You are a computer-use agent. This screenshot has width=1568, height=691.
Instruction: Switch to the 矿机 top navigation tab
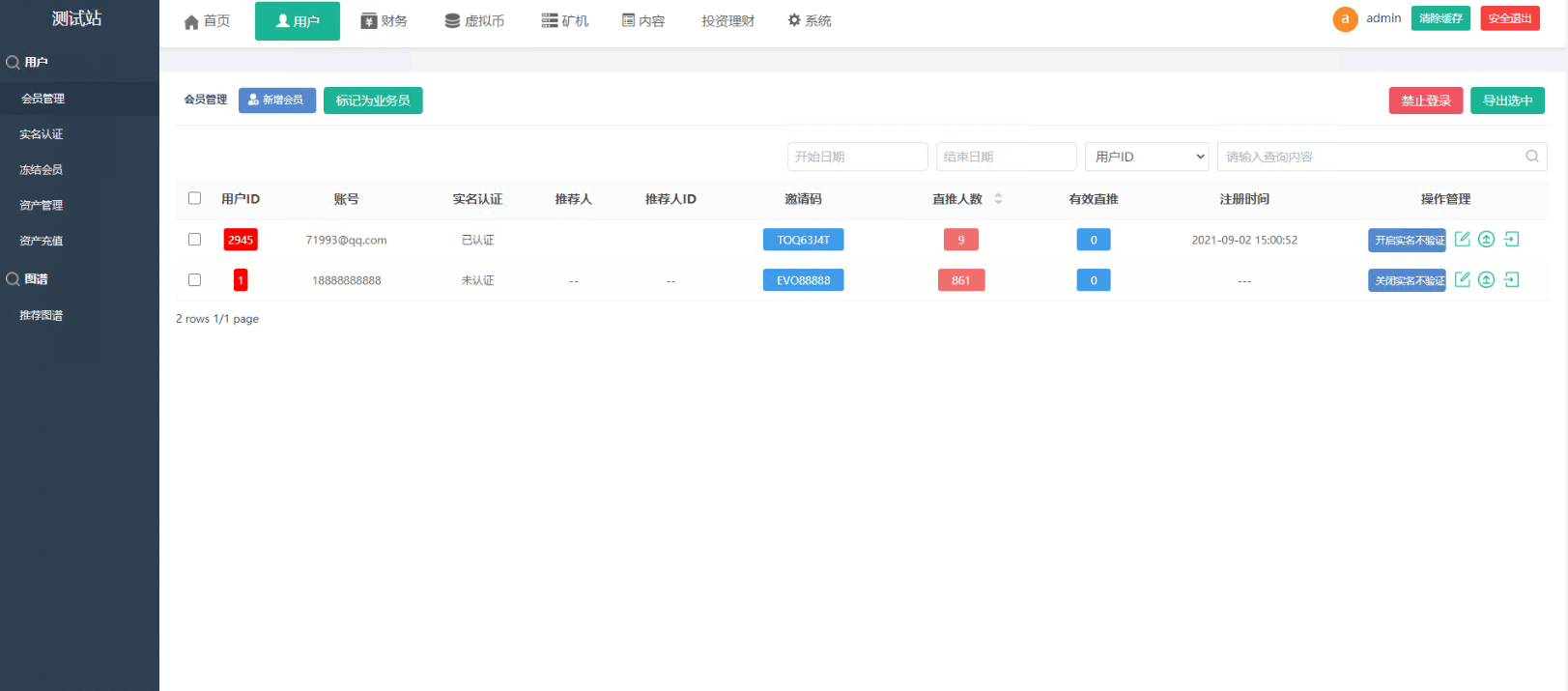pyautogui.click(x=564, y=21)
